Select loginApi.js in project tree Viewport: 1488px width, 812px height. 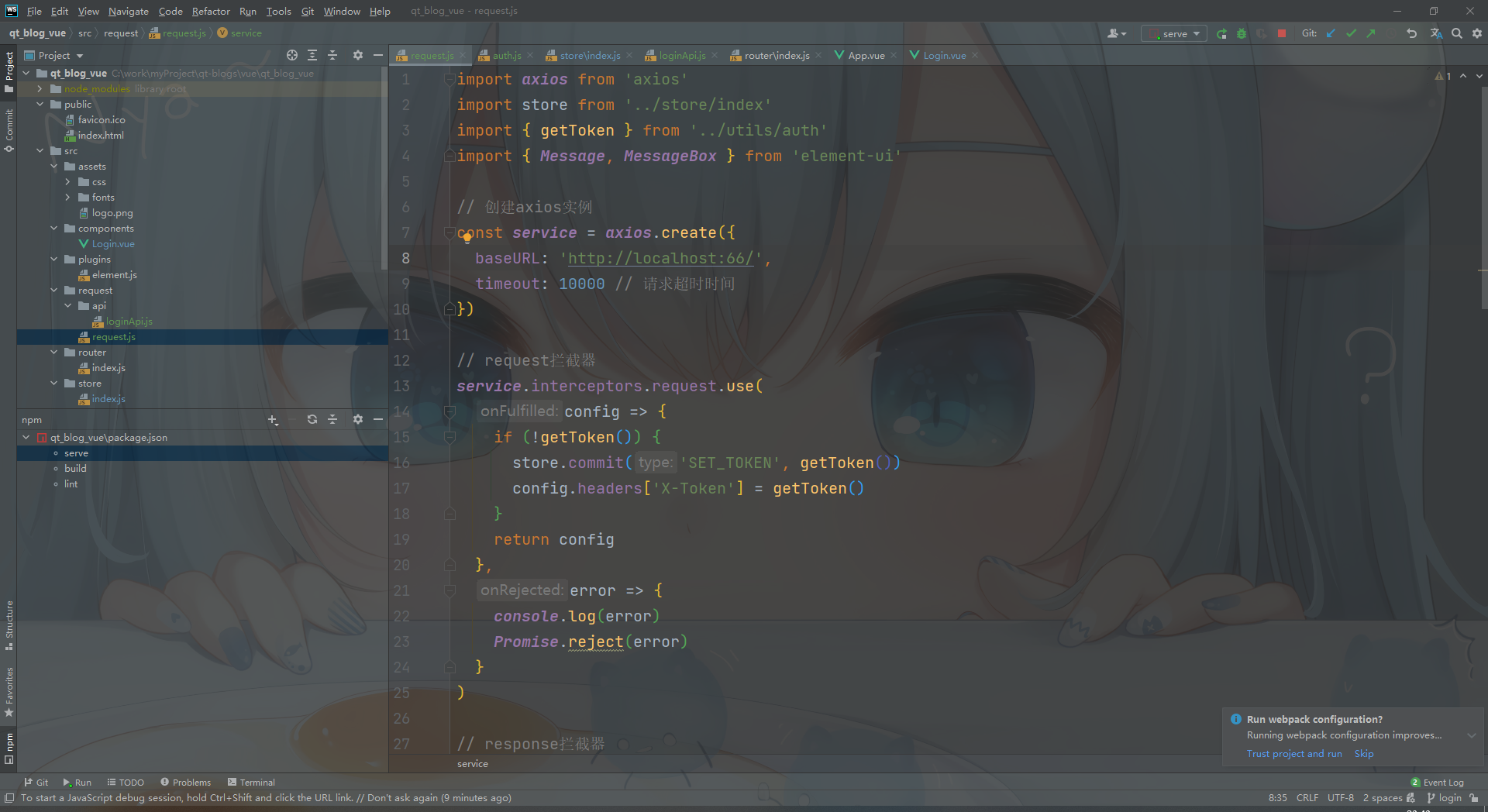click(x=129, y=322)
